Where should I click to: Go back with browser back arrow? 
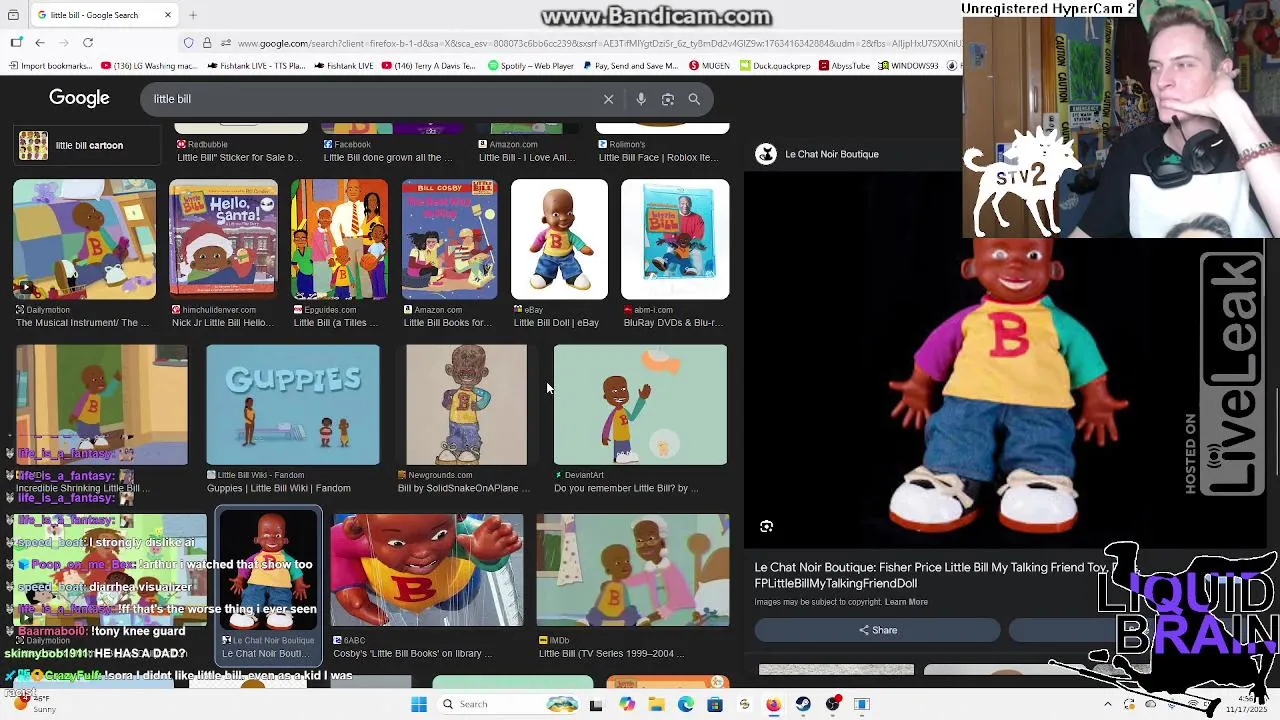(40, 43)
